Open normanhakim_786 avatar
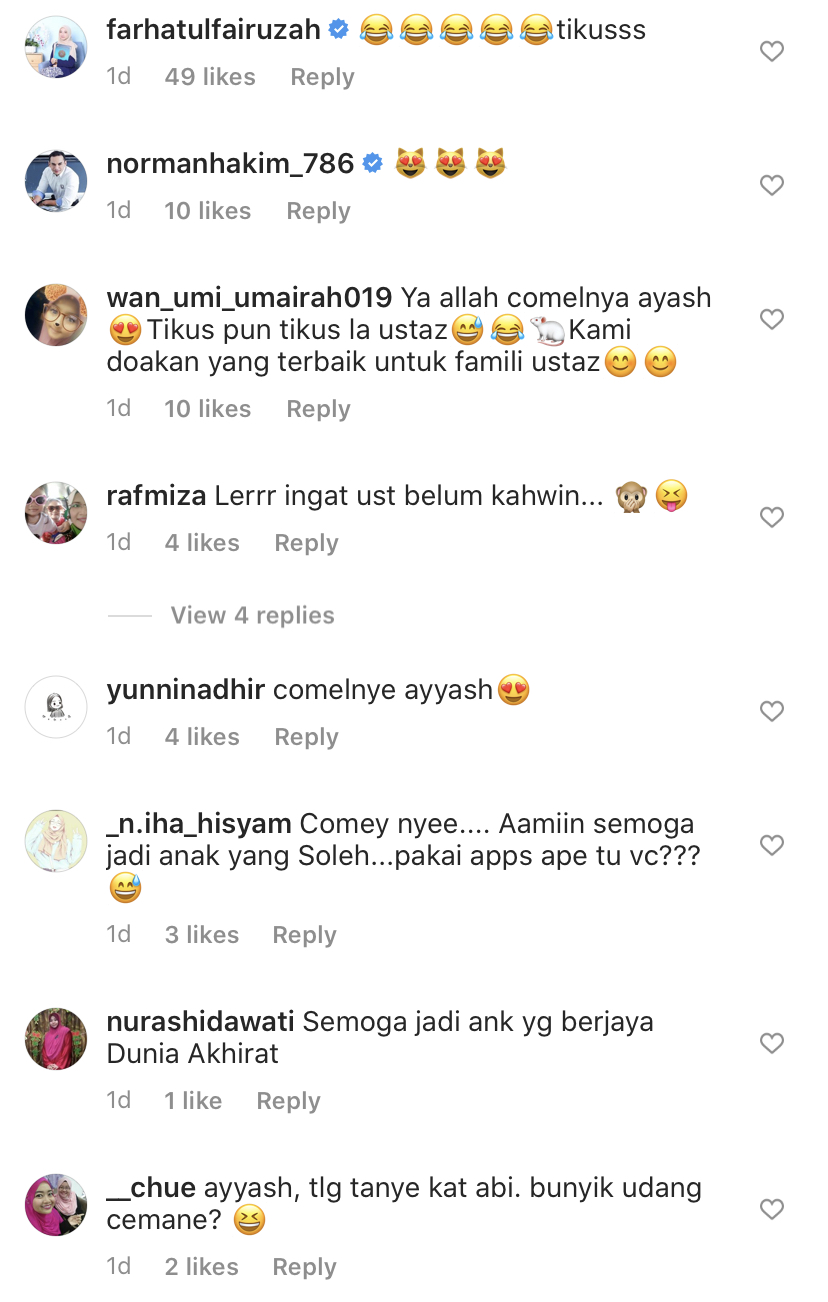The height and width of the screenshot is (1302, 828). click(x=56, y=181)
